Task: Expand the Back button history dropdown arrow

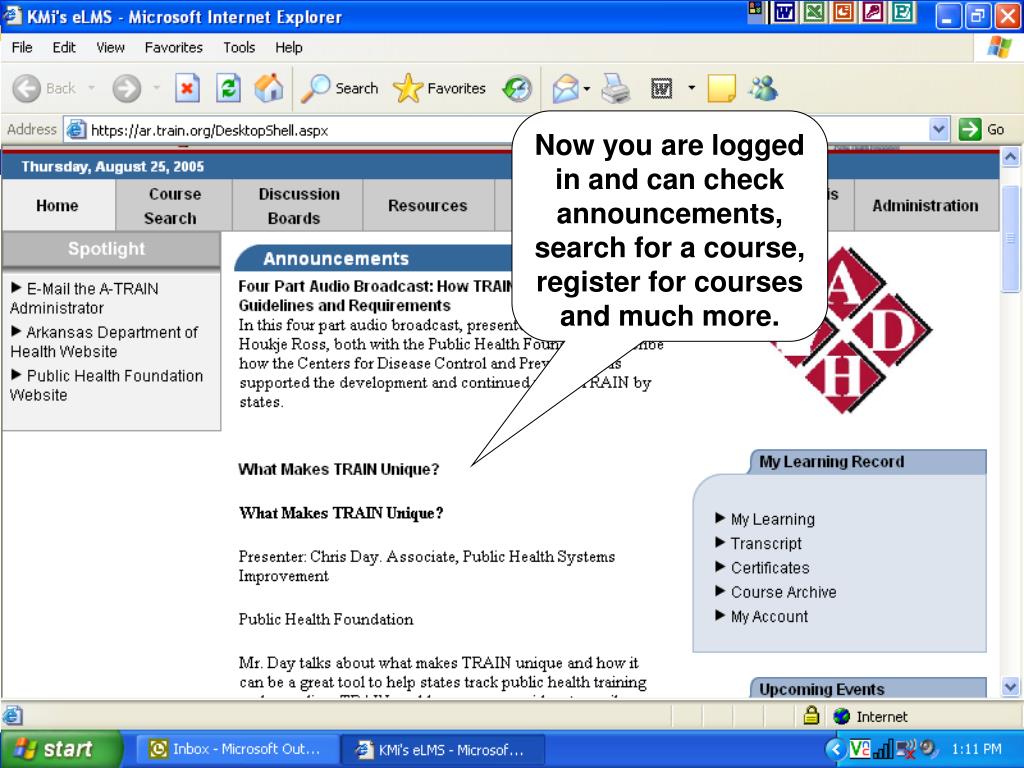Action: 91,88
